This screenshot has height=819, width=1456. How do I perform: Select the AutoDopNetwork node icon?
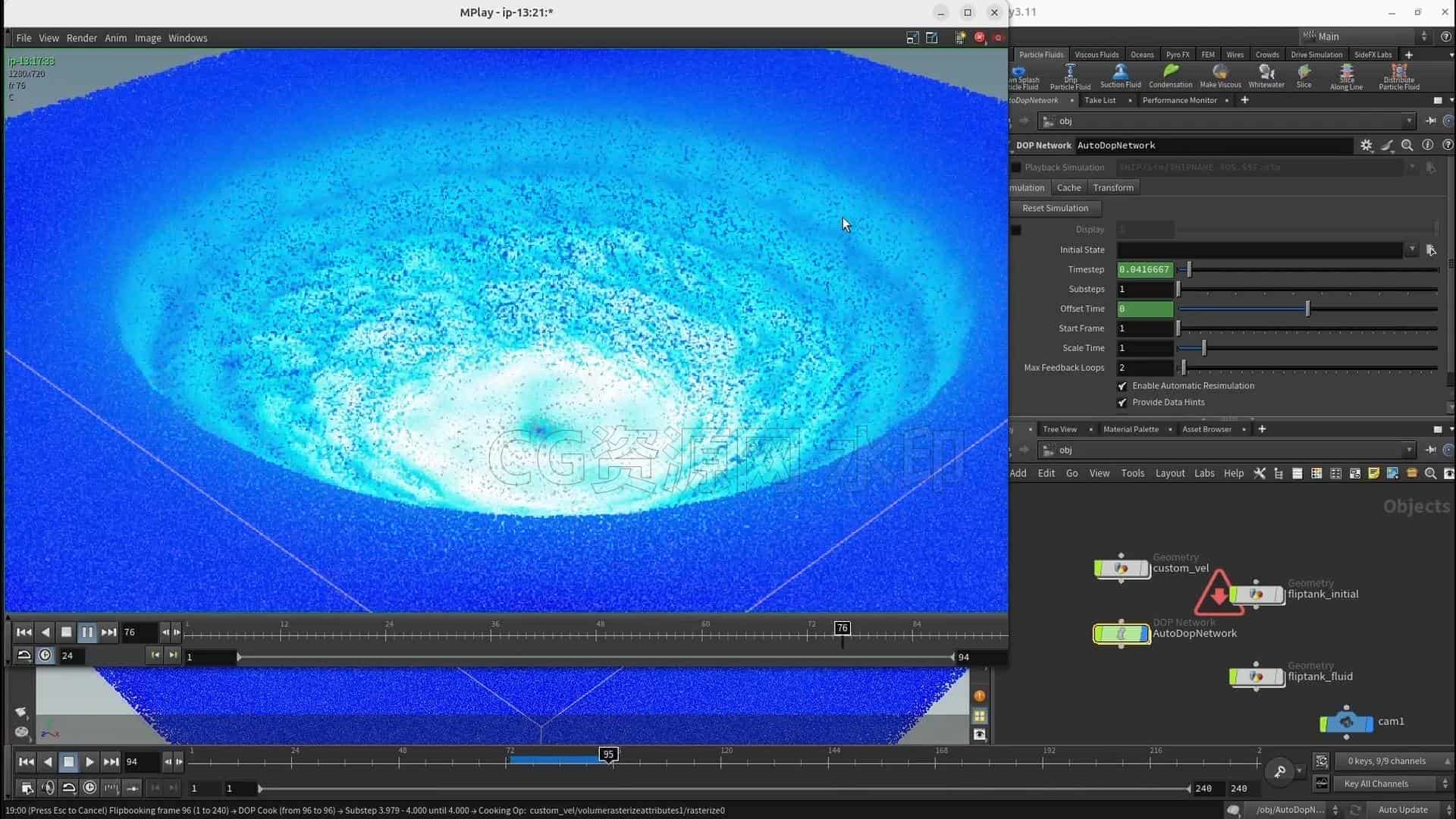pyautogui.click(x=1122, y=633)
